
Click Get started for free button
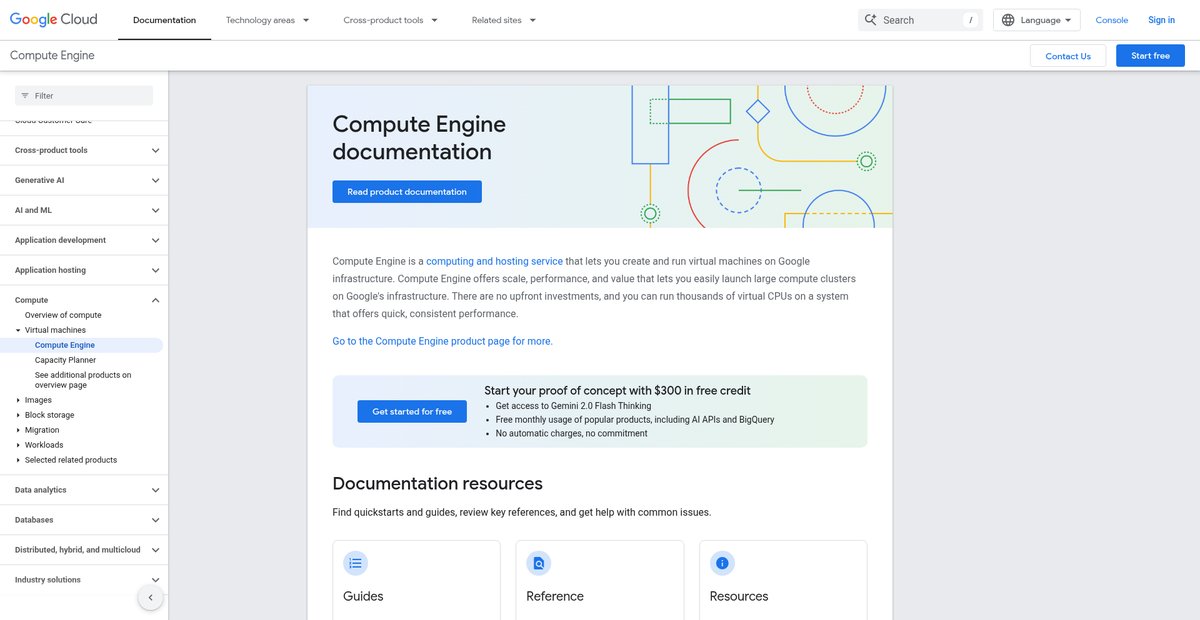coord(412,412)
